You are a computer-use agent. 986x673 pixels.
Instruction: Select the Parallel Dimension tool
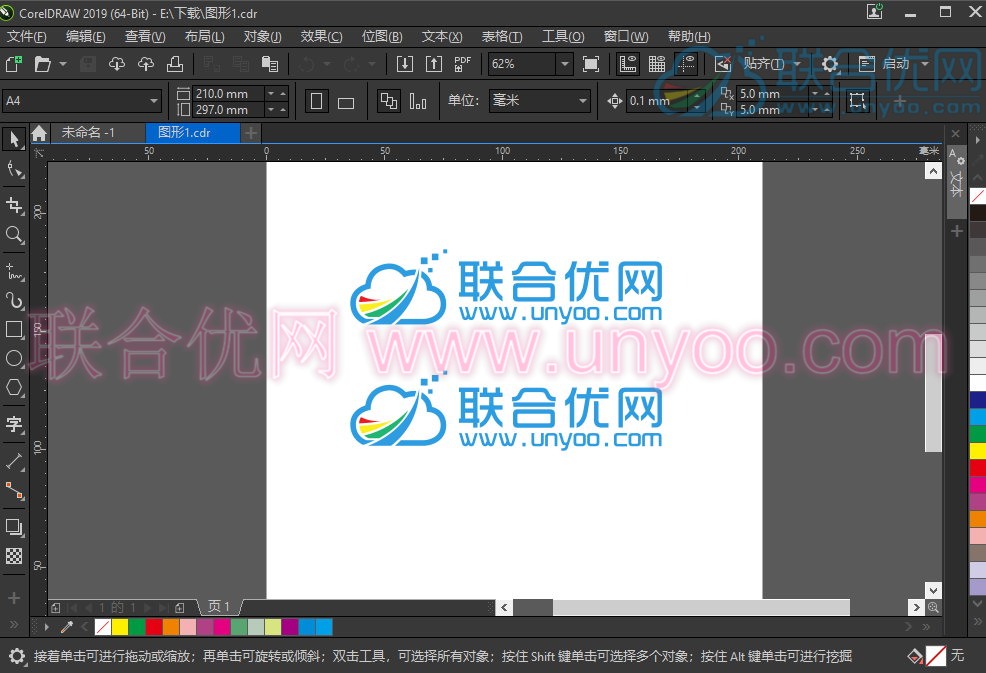coord(14,461)
